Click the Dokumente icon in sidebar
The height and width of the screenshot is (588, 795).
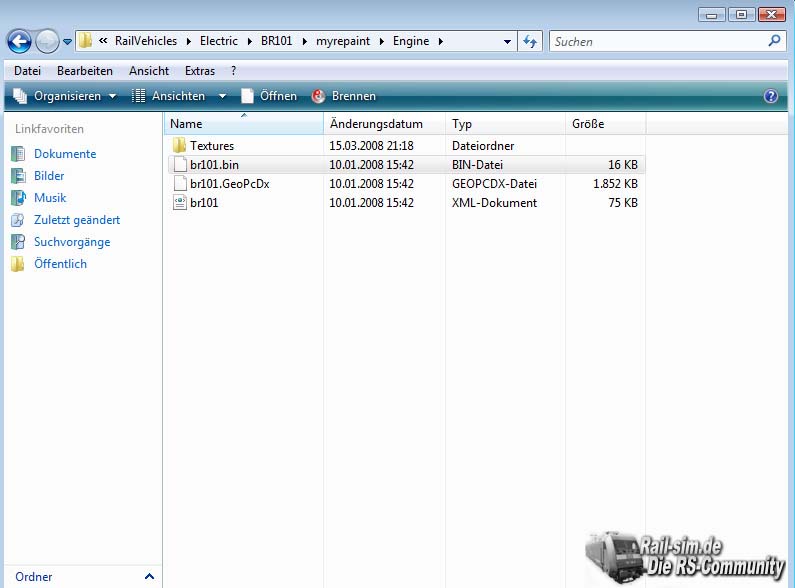(18, 154)
